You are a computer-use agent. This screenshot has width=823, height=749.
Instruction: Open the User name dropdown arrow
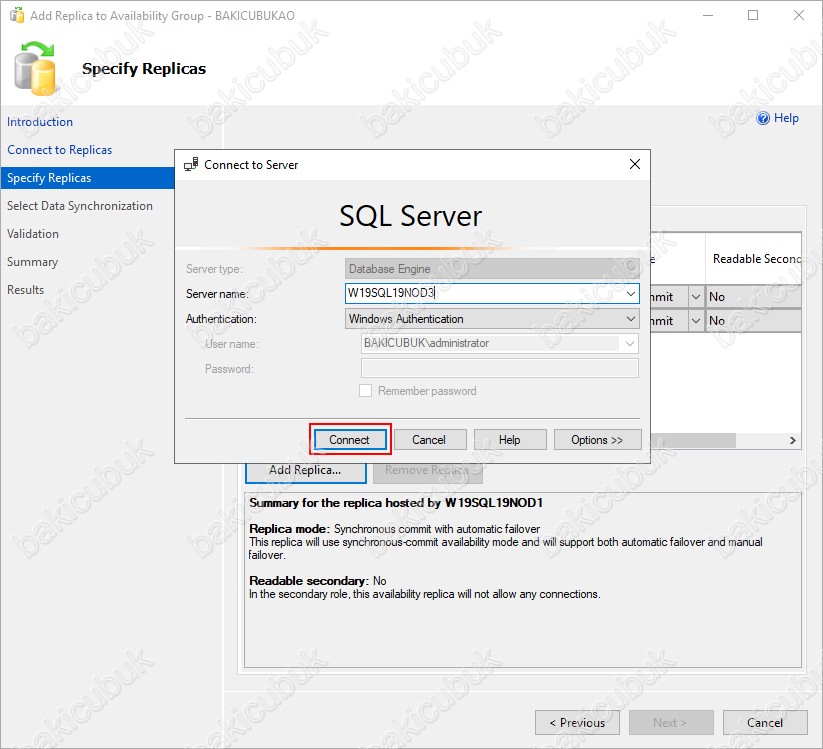[630, 344]
